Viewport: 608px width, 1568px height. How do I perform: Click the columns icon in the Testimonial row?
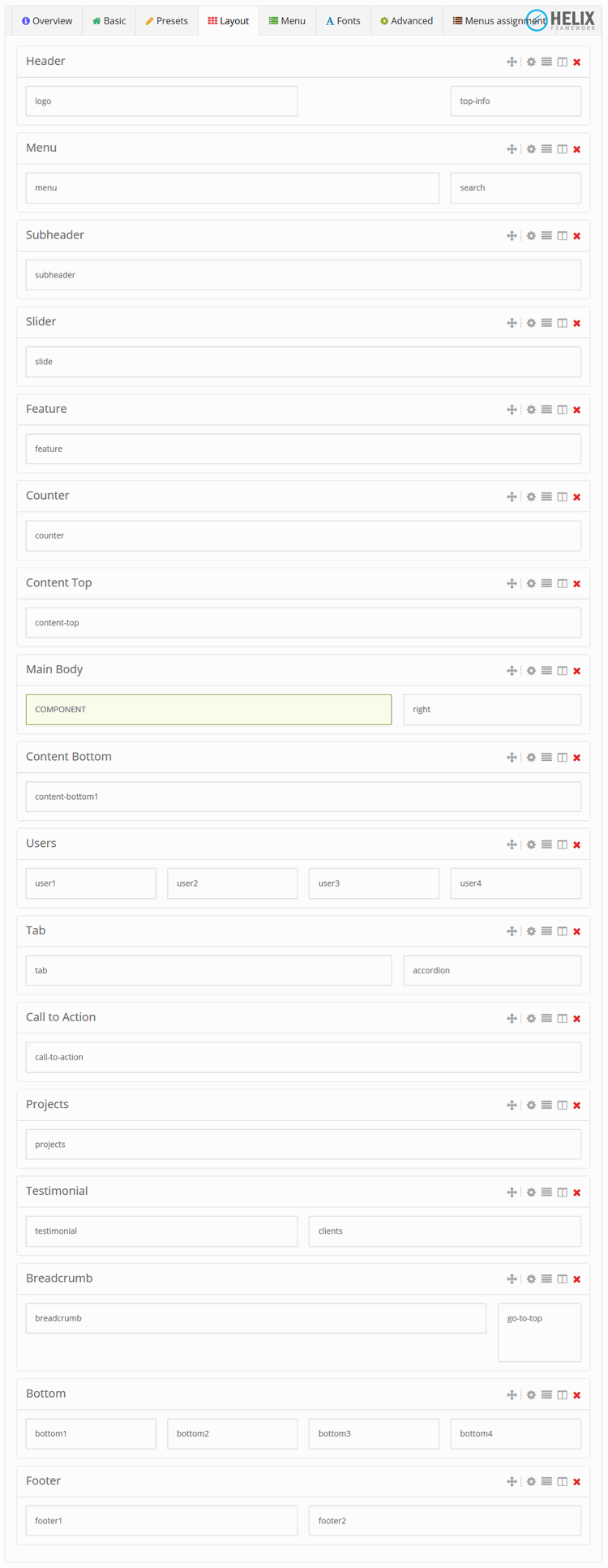coord(562,1192)
